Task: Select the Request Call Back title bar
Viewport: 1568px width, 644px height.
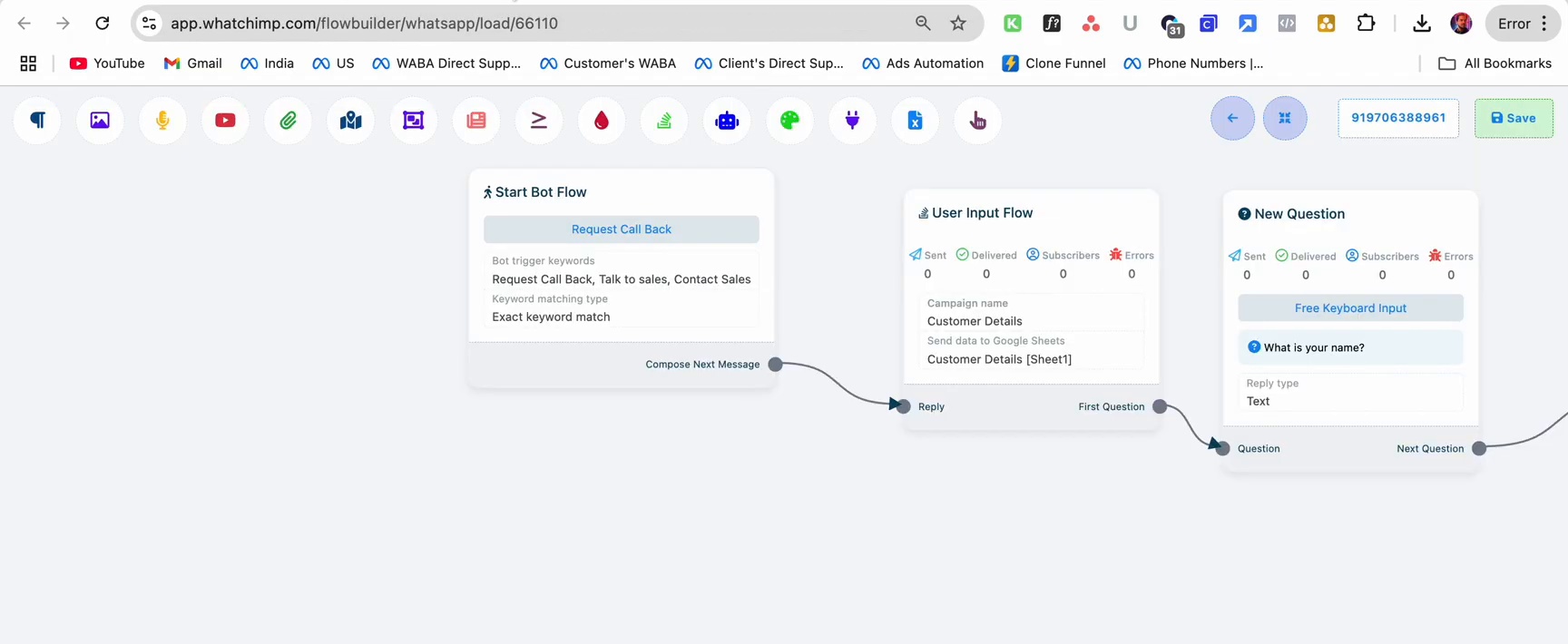Action: [622, 229]
